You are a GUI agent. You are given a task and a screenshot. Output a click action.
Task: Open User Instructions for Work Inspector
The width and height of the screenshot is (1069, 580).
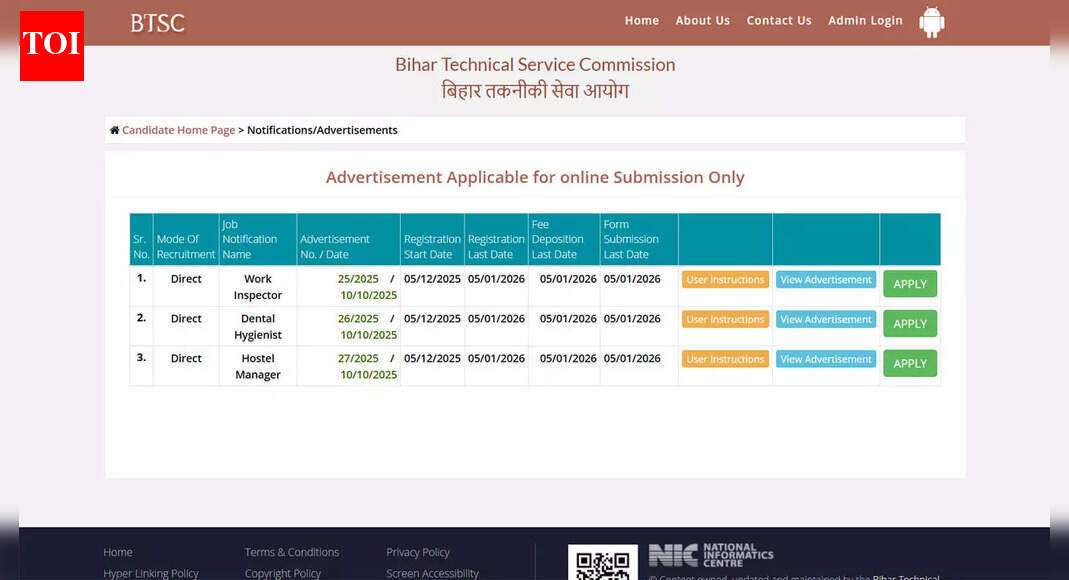(725, 280)
